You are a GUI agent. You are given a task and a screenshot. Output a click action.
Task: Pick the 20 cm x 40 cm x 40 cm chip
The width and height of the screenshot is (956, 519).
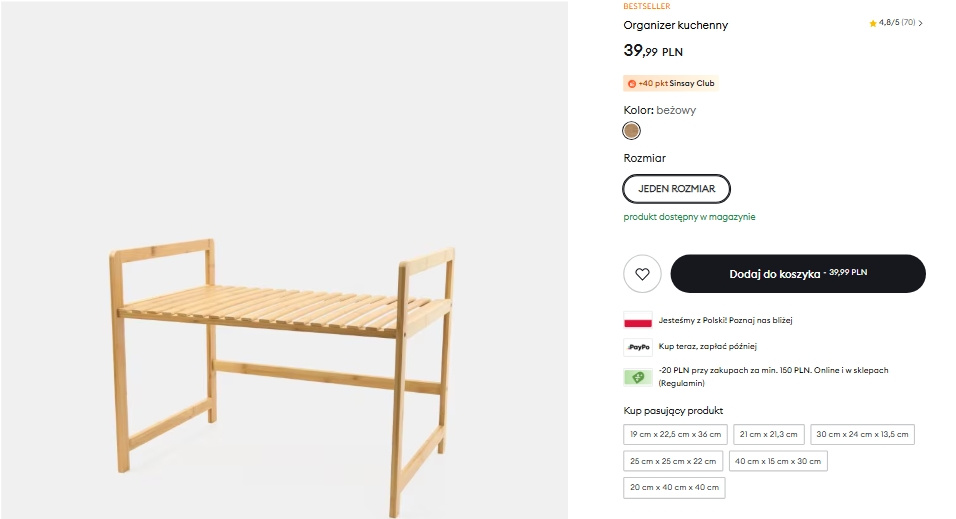[674, 488]
